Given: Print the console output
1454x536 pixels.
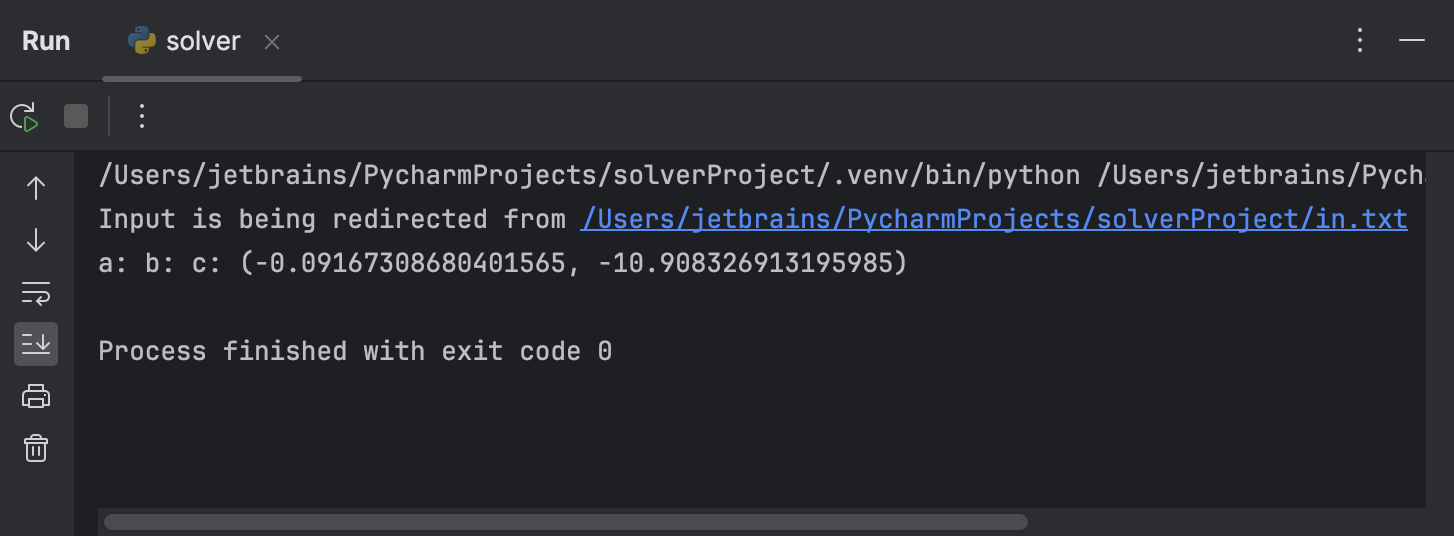Looking at the screenshot, I should 36,397.
